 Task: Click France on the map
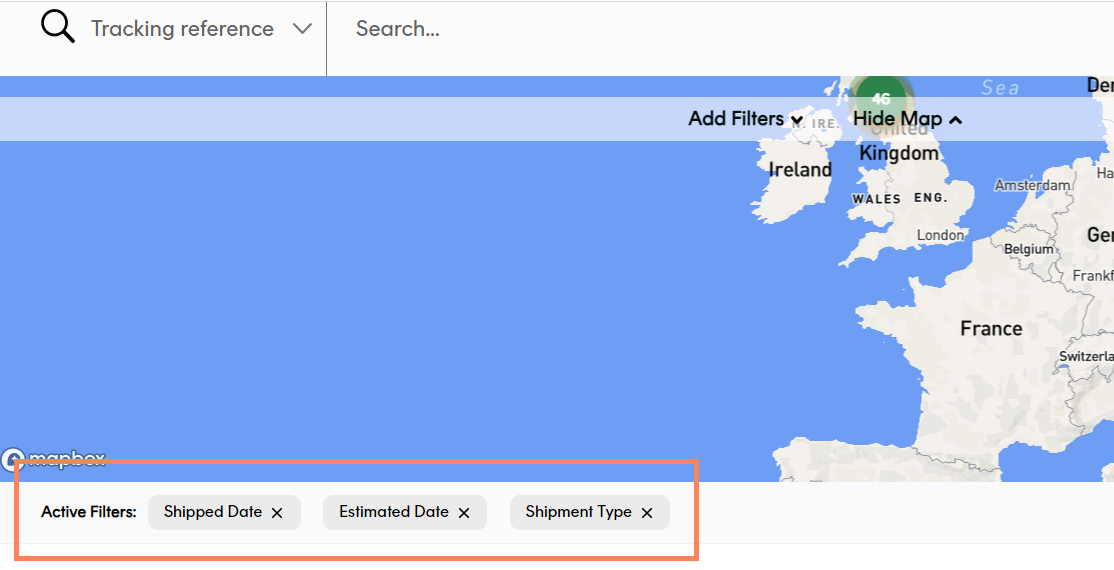pos(990,329)
